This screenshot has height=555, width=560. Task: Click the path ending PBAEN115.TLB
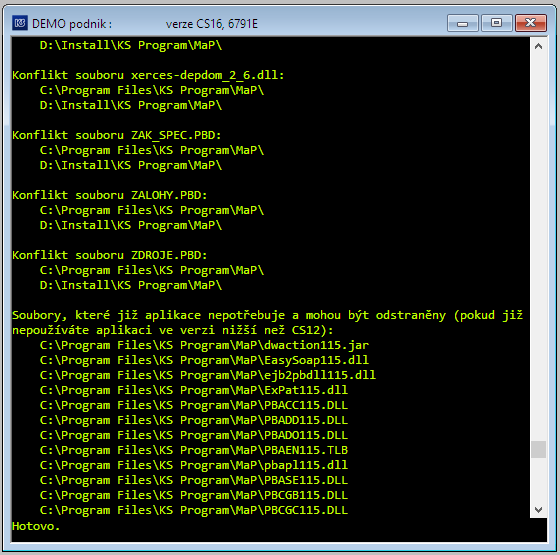[x=194, y=450]
